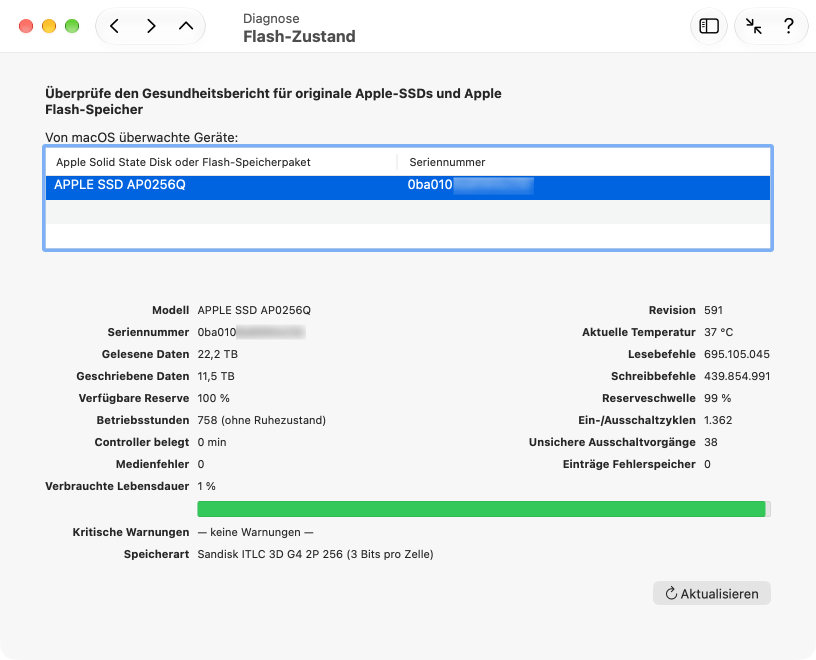816x660 pixels.
Task: Click the Ein-/Ausschaltzyklen value 1.362
Action: click(x=718, y=420)
